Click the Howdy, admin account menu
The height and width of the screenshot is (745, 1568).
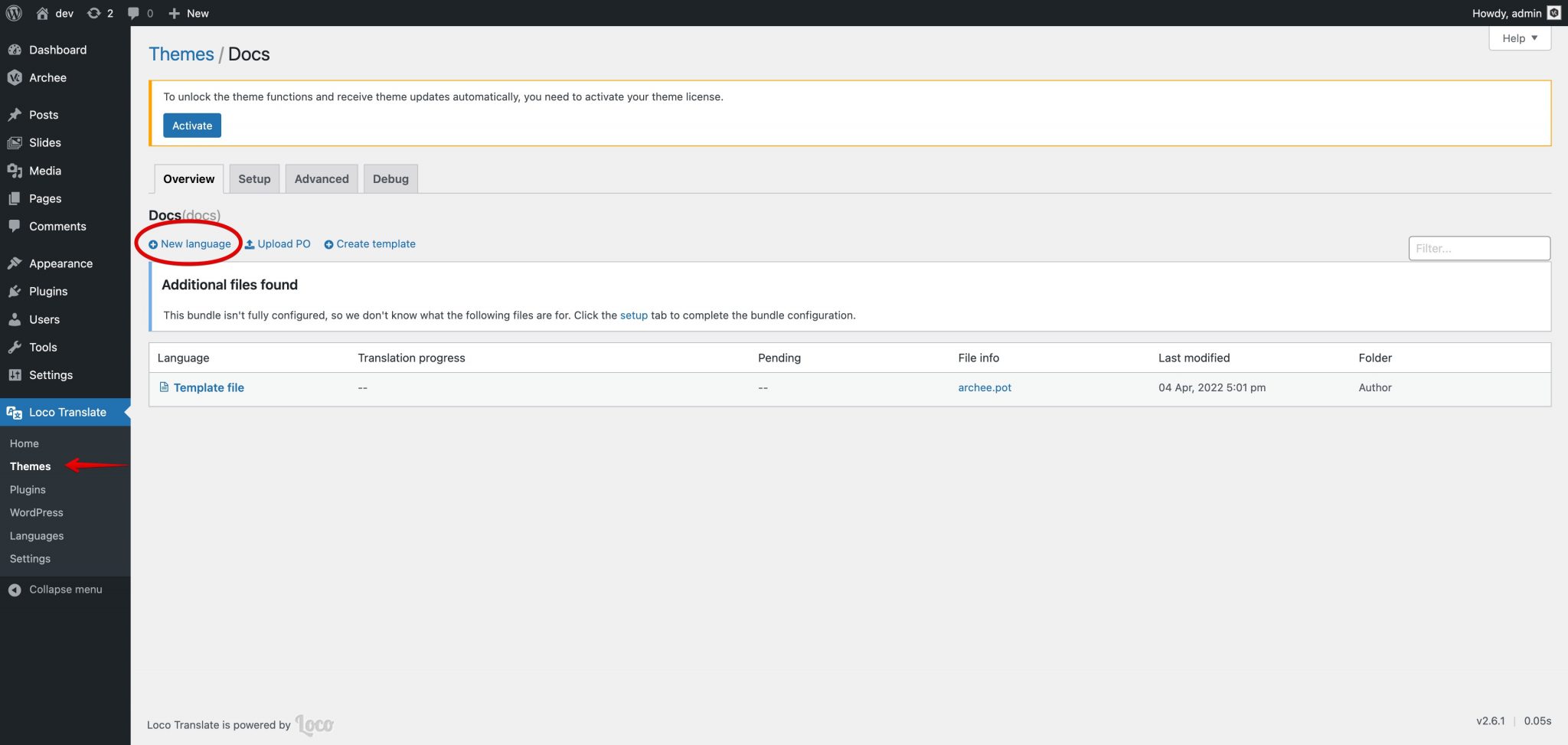[1516, 13]
